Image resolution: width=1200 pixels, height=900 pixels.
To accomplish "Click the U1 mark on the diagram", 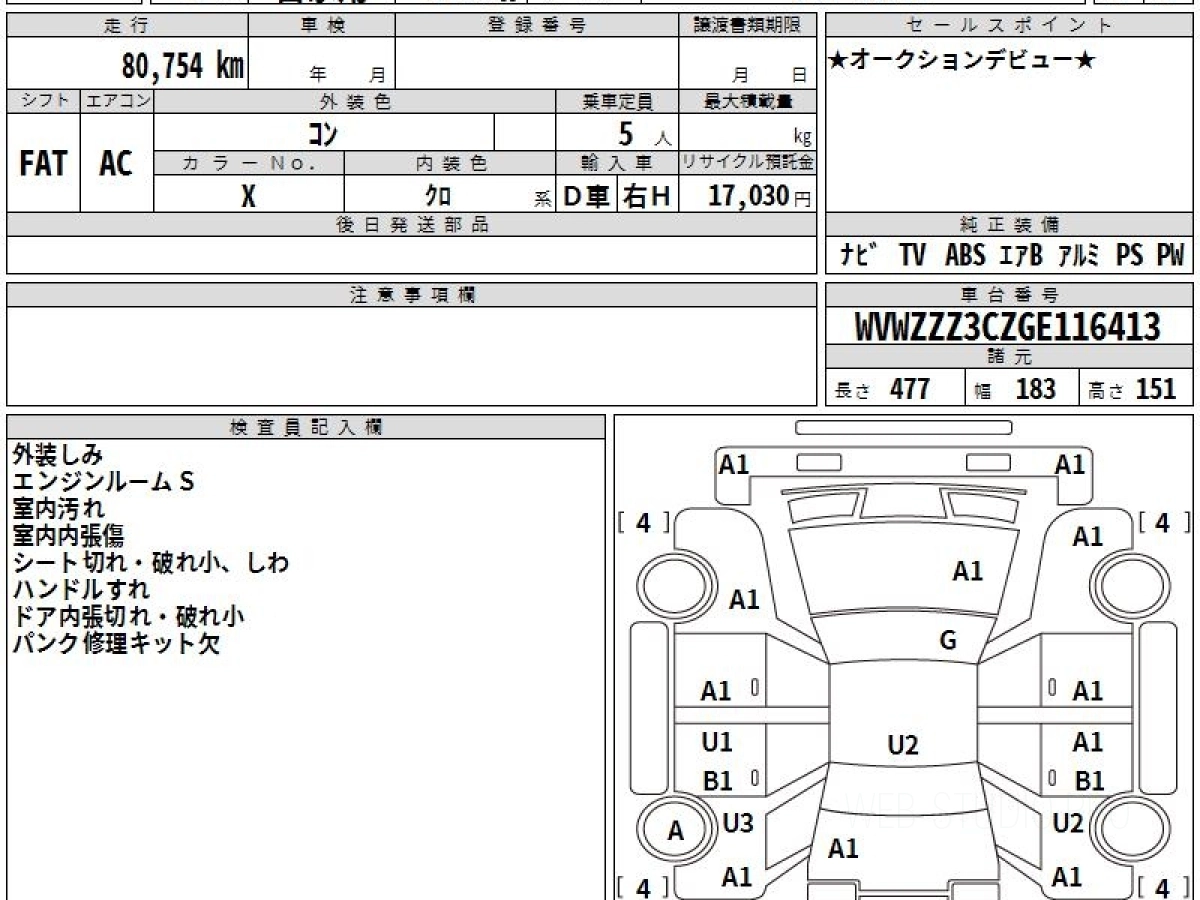I will 717,742.
